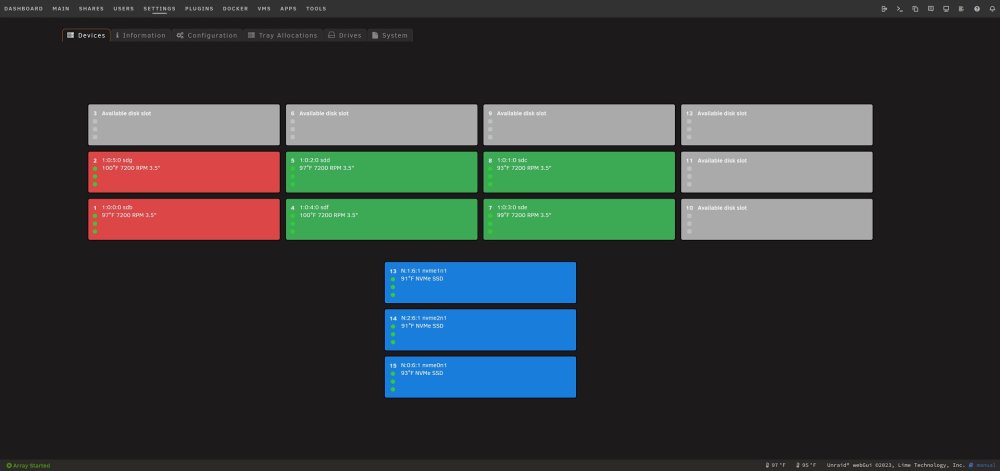Click '1:0:2:0 sdd' in tray 5
This screenshot has height=471, width=1000.
[x=315, y=161]
